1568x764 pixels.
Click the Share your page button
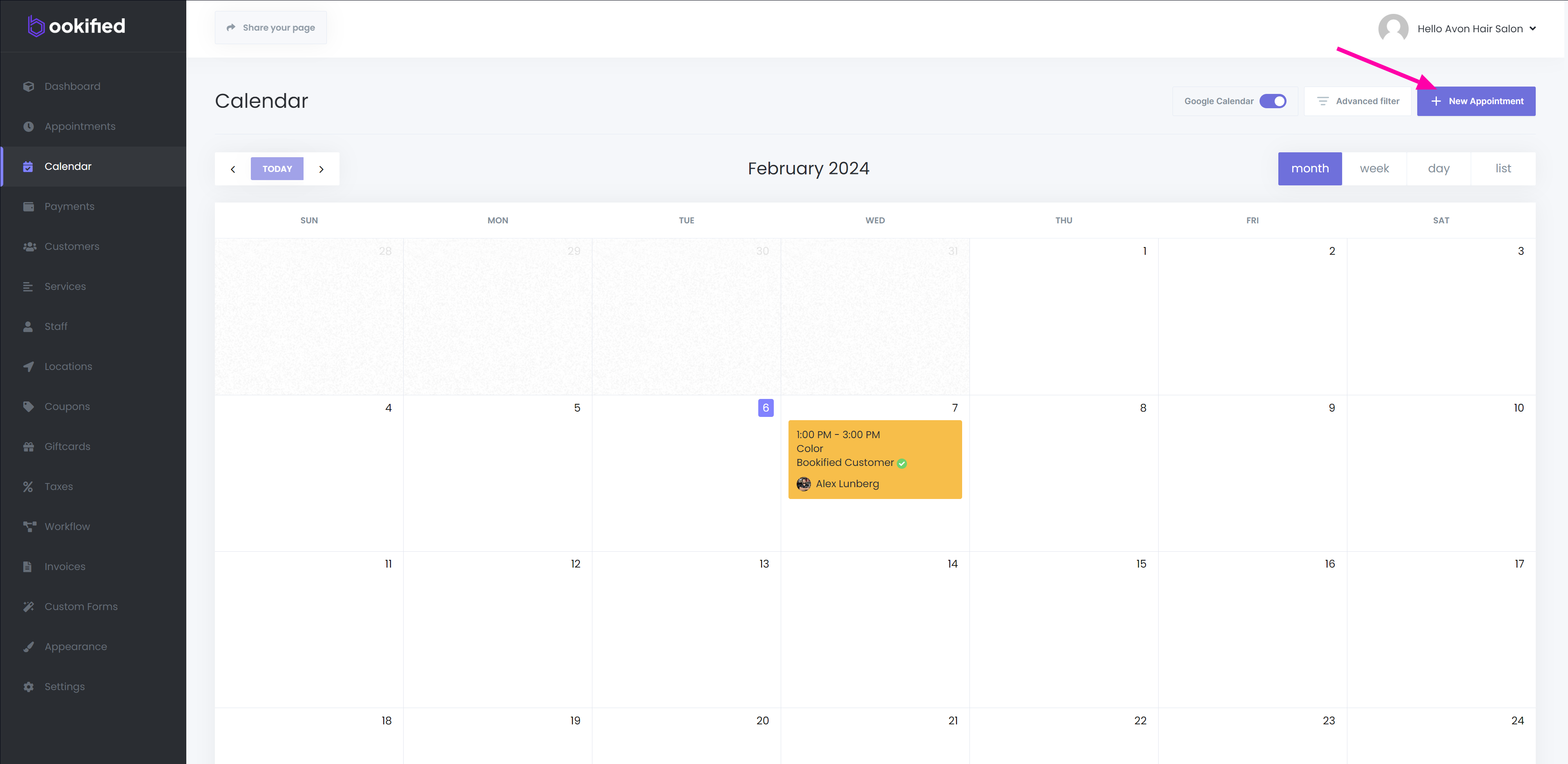pos(270,27)
